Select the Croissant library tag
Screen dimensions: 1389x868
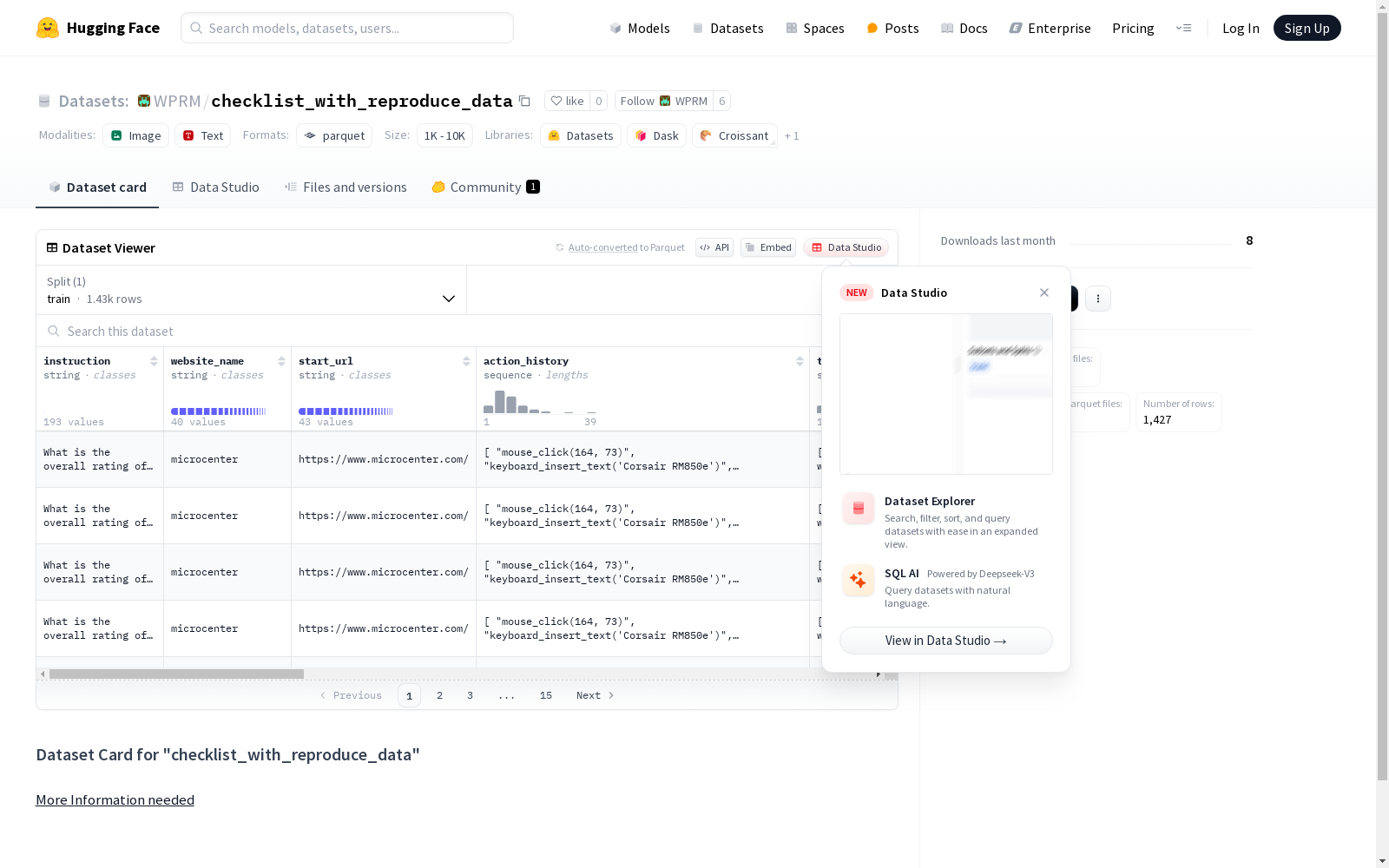tap(734, 135)
